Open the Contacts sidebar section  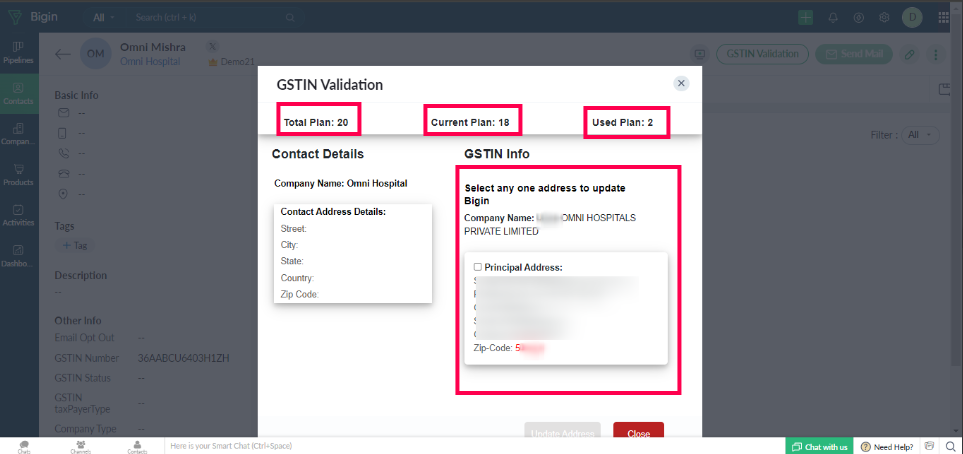point(18,93)
